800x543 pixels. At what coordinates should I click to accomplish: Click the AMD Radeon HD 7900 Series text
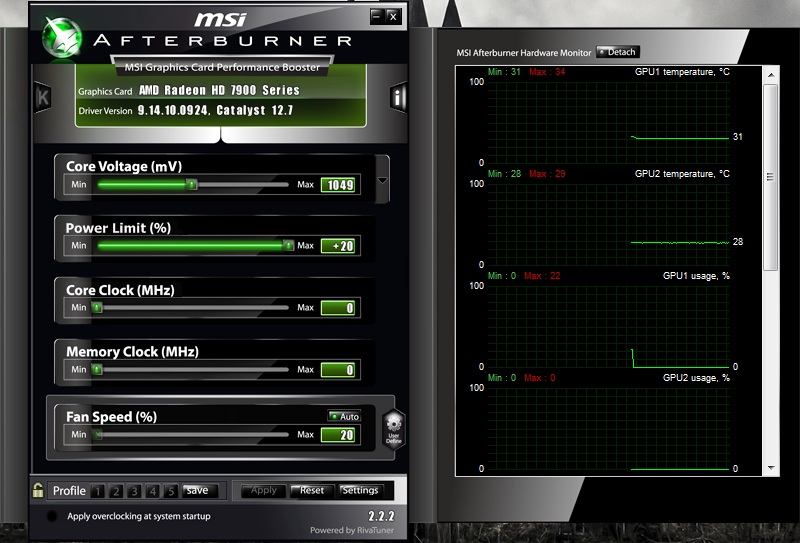[219, 90]
